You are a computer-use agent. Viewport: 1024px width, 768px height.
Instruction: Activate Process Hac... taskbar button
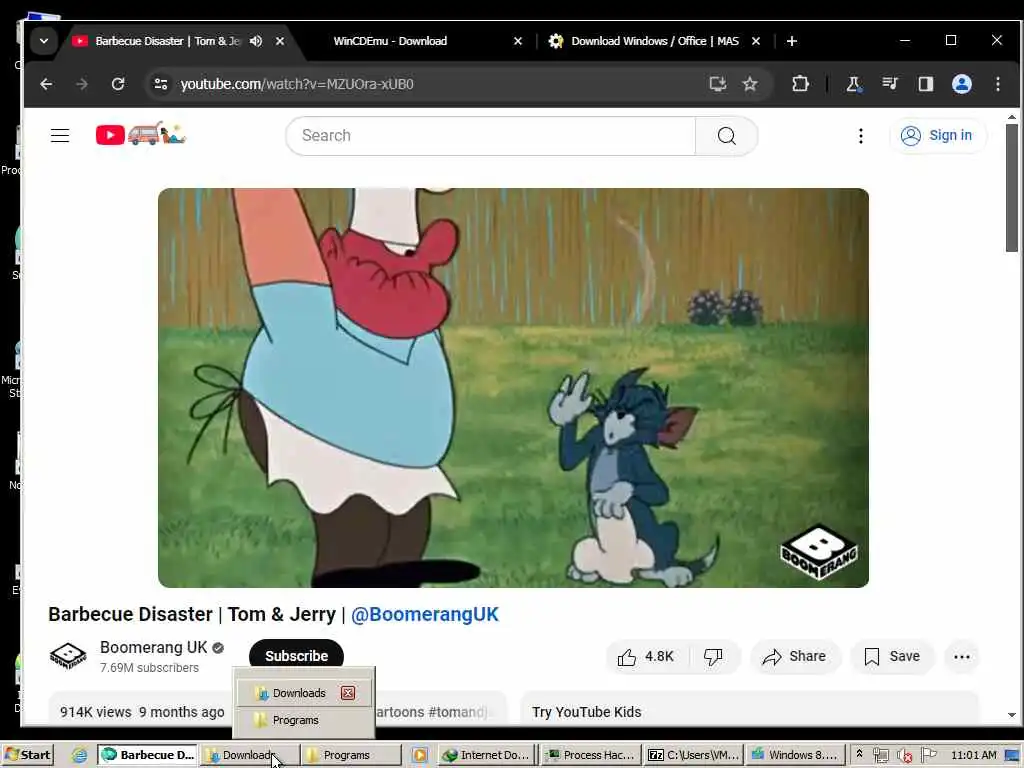click(591, 755)
